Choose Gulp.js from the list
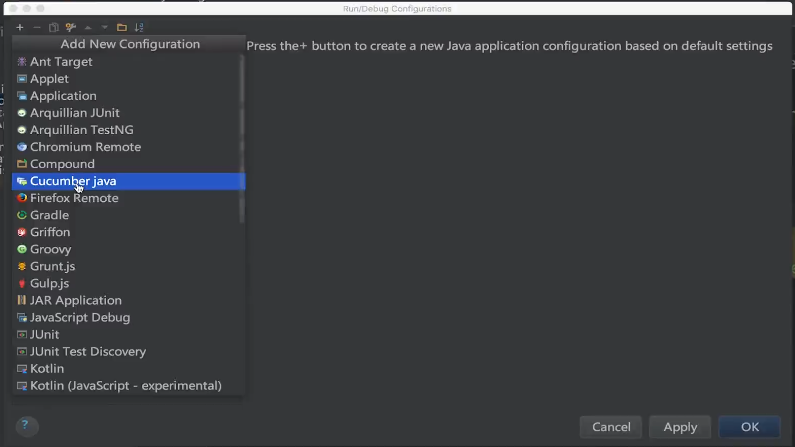The height and width of the screenshot is (447, 795). pyautogui.click(x=128, y=283)
